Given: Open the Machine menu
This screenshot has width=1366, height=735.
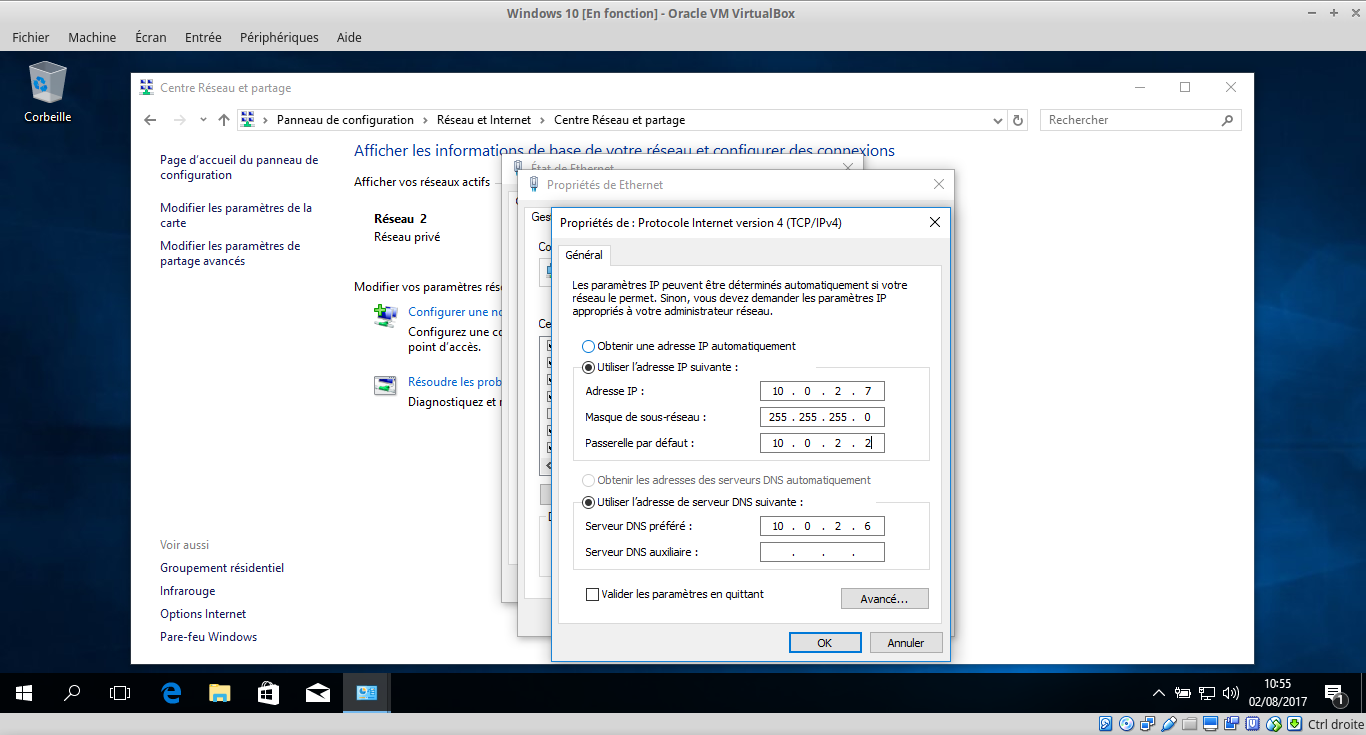Looking at the screenshot, I should point(92,37).
